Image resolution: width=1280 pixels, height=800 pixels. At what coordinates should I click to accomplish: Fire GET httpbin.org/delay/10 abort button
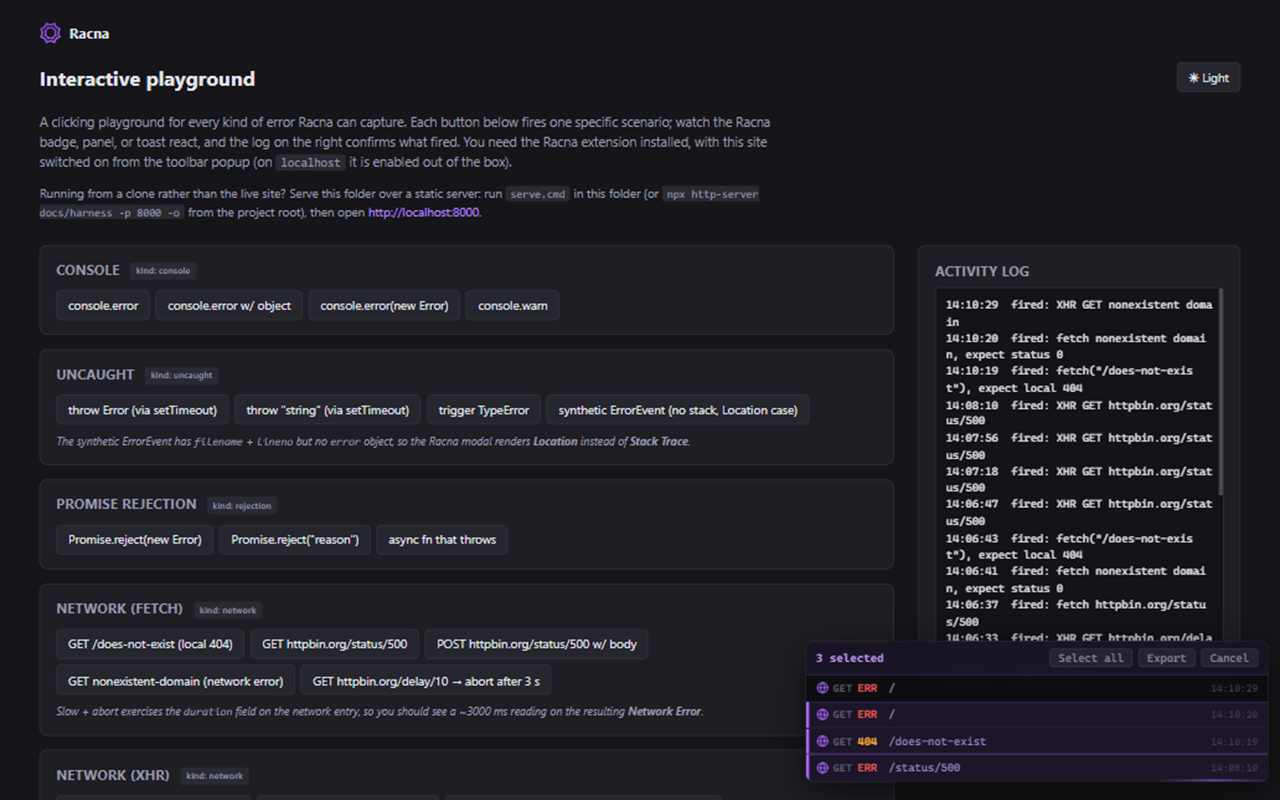coord(426,681)
